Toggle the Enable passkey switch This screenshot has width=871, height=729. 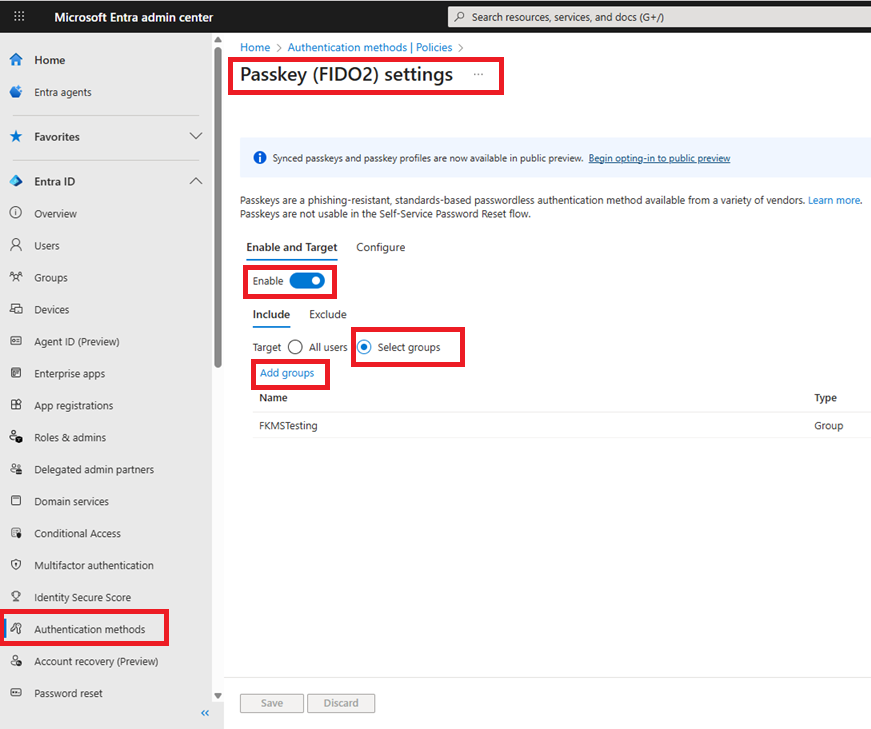307,281
